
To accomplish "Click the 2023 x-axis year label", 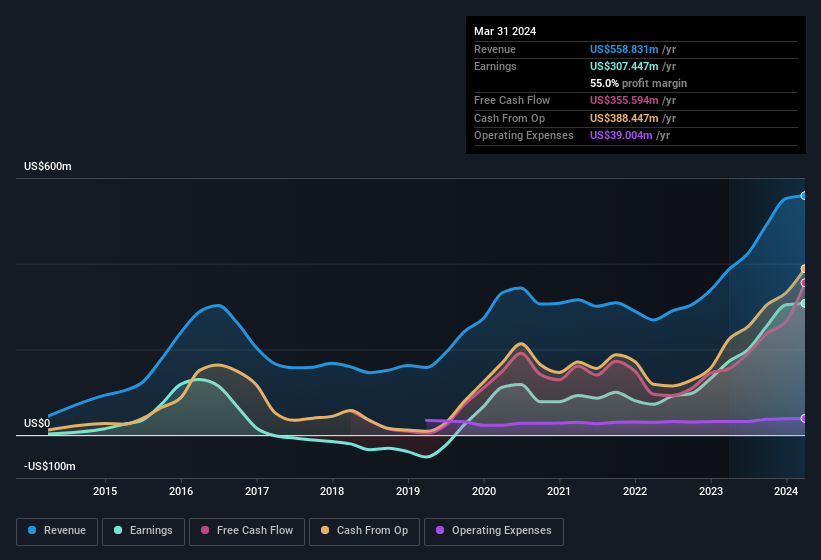I will [711, 491].
